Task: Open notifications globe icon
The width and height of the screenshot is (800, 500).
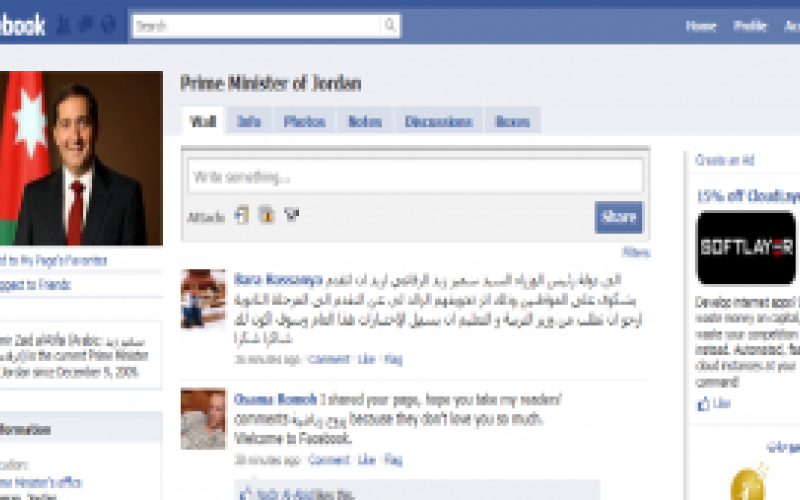Action: point(108,24)
